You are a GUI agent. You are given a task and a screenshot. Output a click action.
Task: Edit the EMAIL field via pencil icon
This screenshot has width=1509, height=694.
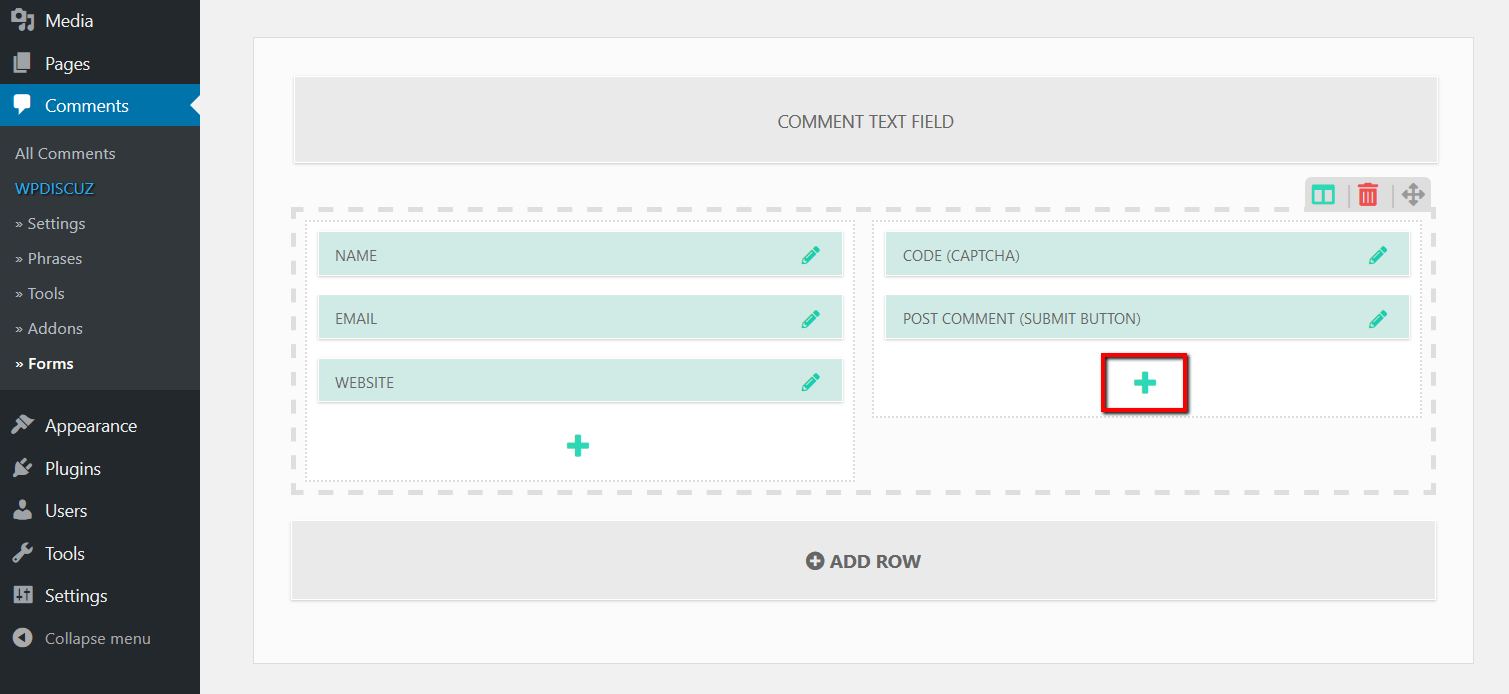pyautogui.click(x=810, y=319)
